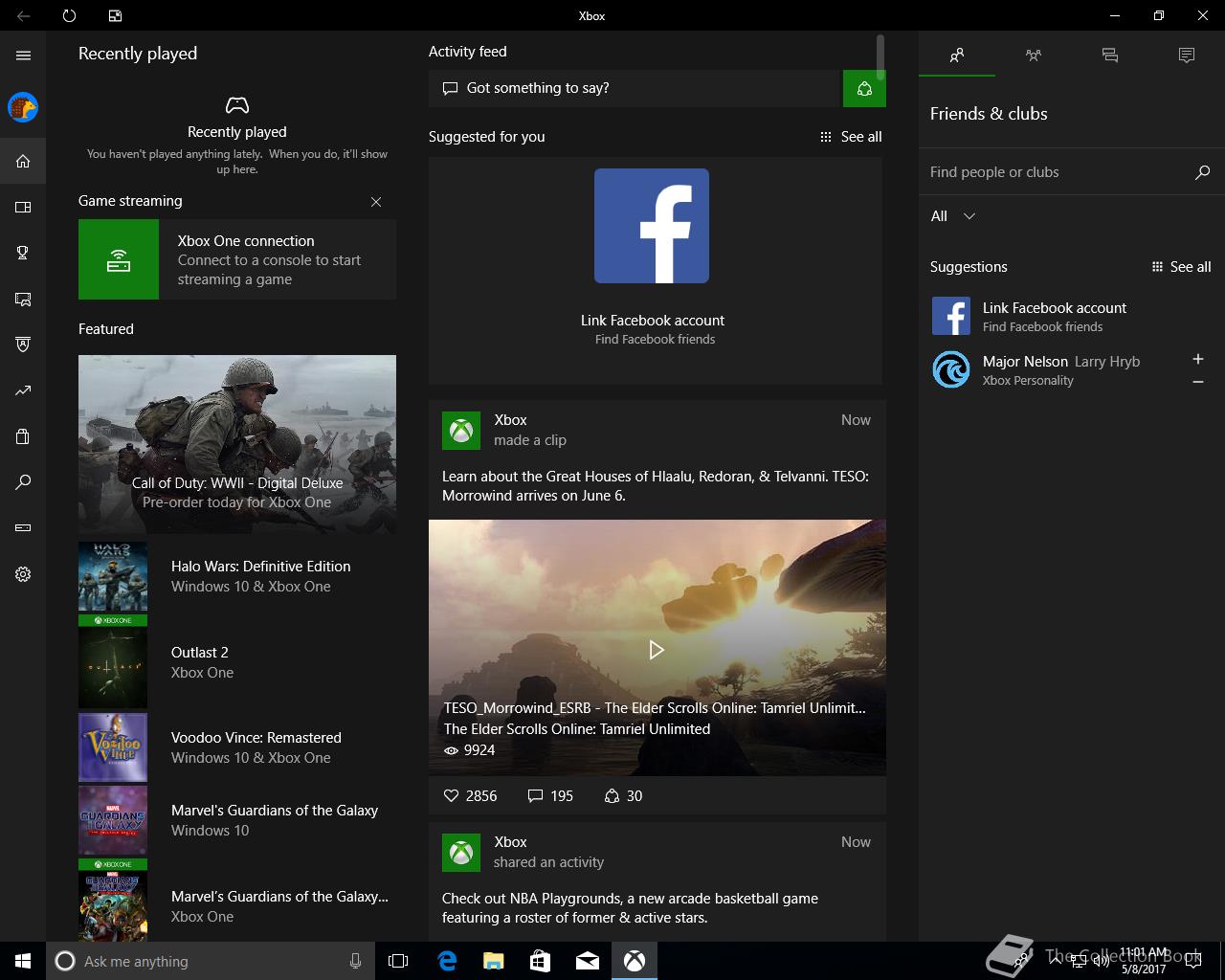Open Voodoo Vince: Remastered

tap(237, 747)
